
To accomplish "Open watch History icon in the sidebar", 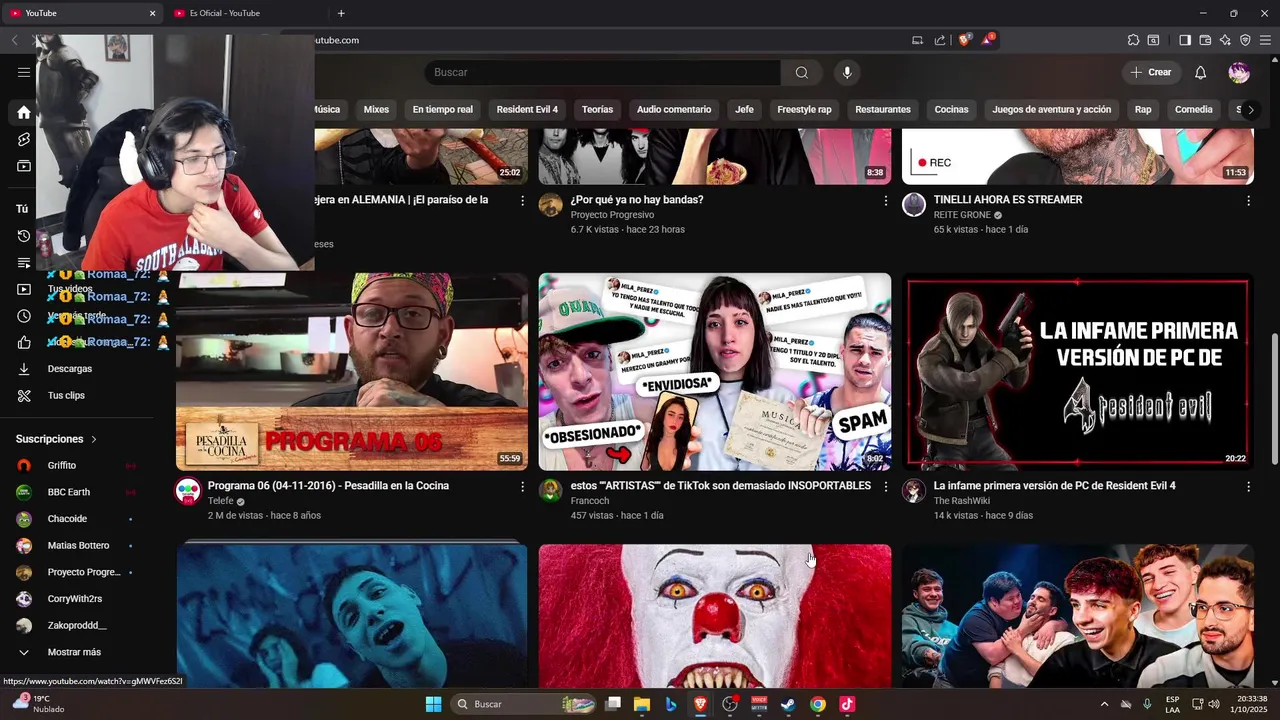I will coord(24,236).
